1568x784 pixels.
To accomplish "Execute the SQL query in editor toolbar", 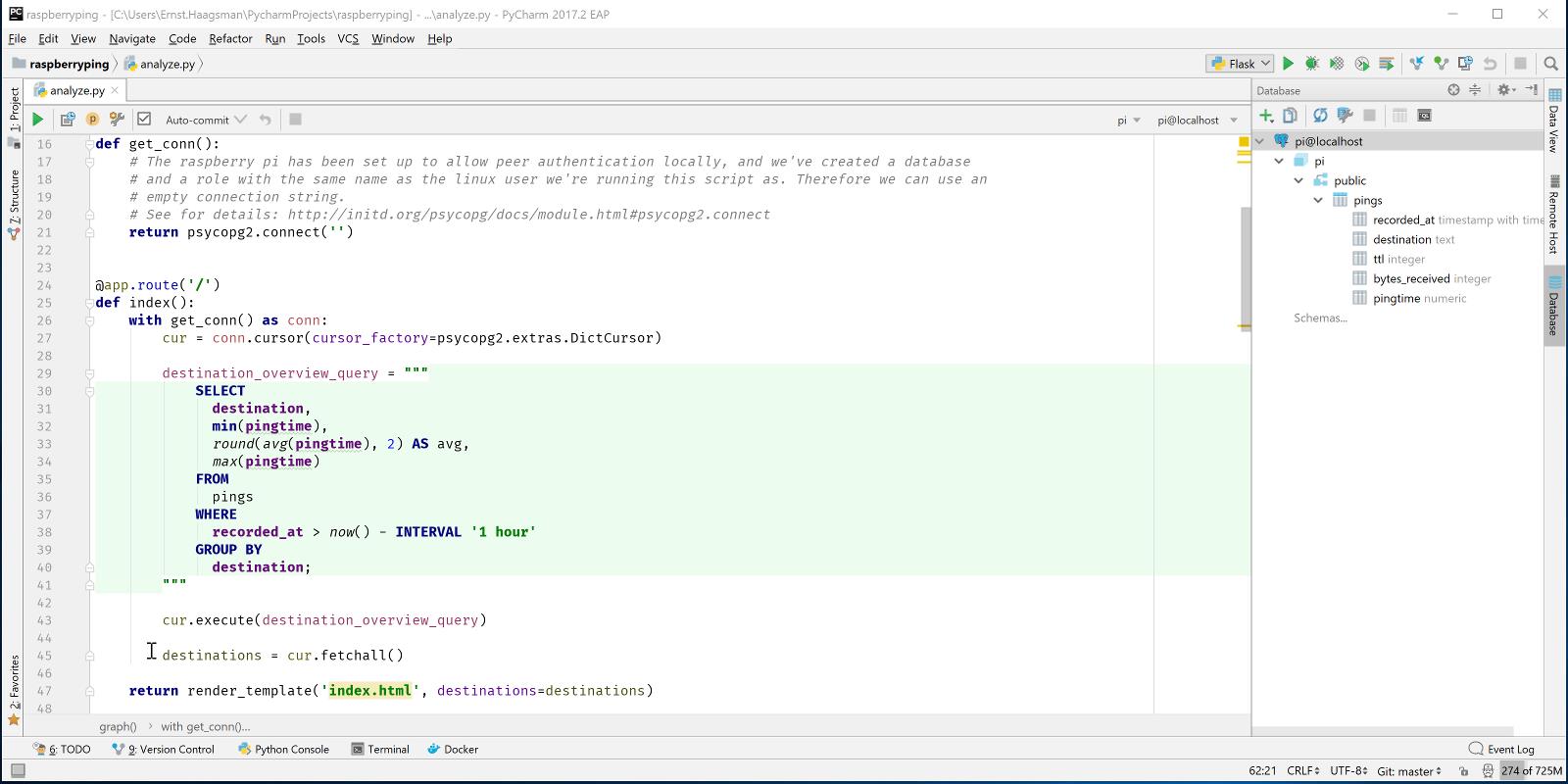I will click(x=37, y=120).
